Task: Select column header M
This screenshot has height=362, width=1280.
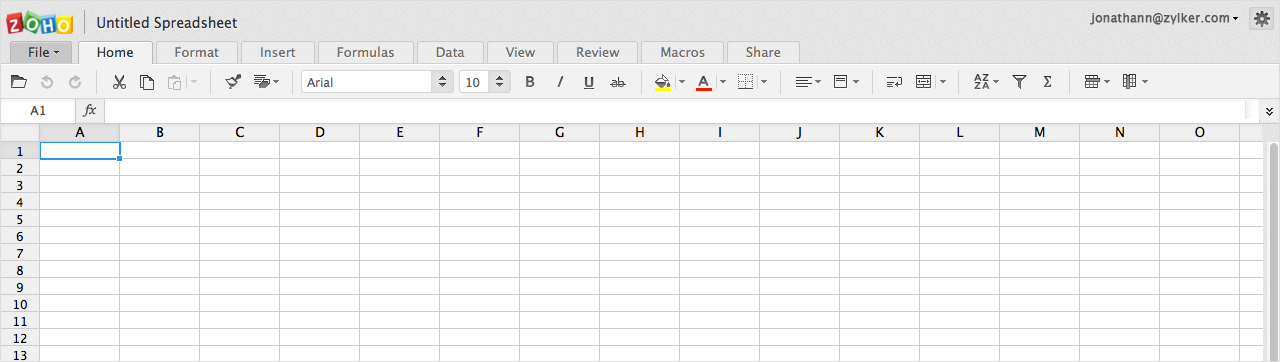Action: pyautogui.click(x=1039, y=132)
